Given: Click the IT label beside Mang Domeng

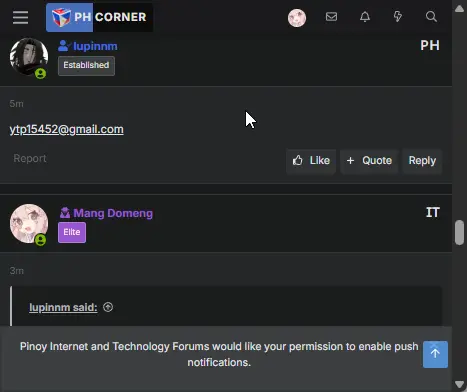Looking at the screenshot, I should coord(433,212).
